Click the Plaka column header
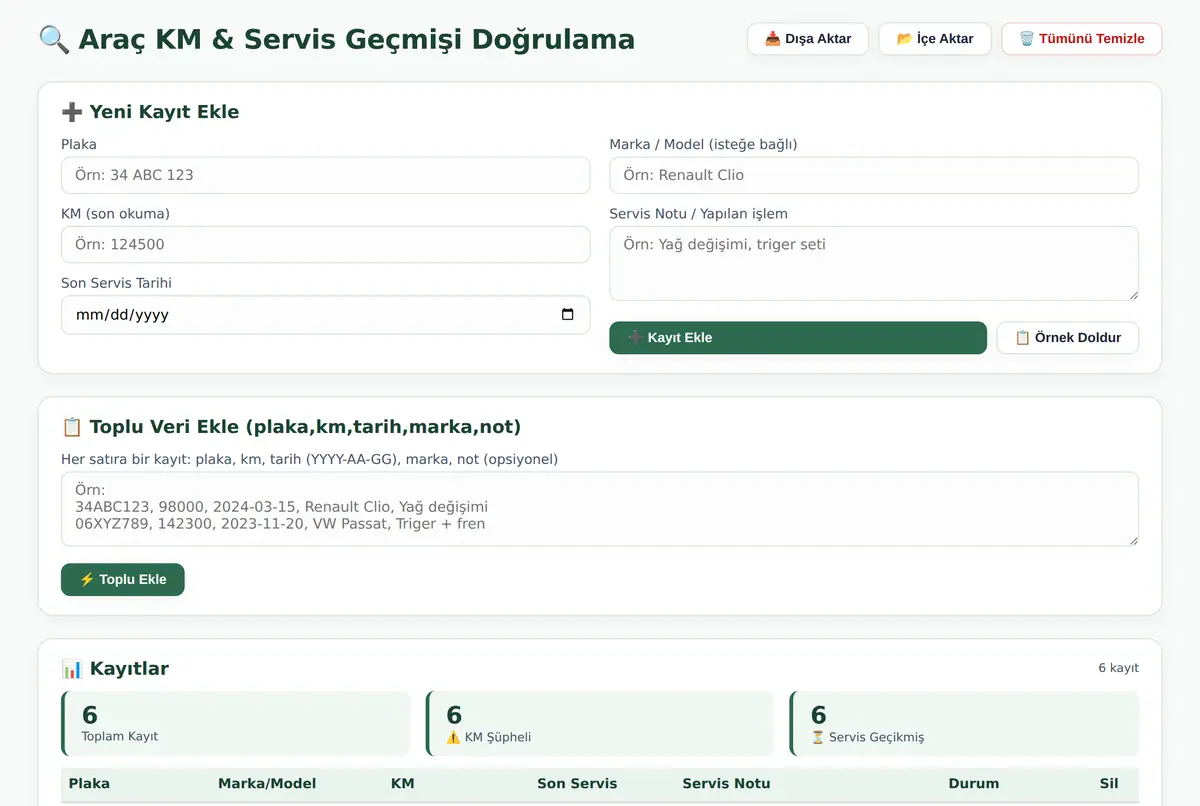Image resolution: width=1200 pixels, height=806 pixels. (89, 783)
